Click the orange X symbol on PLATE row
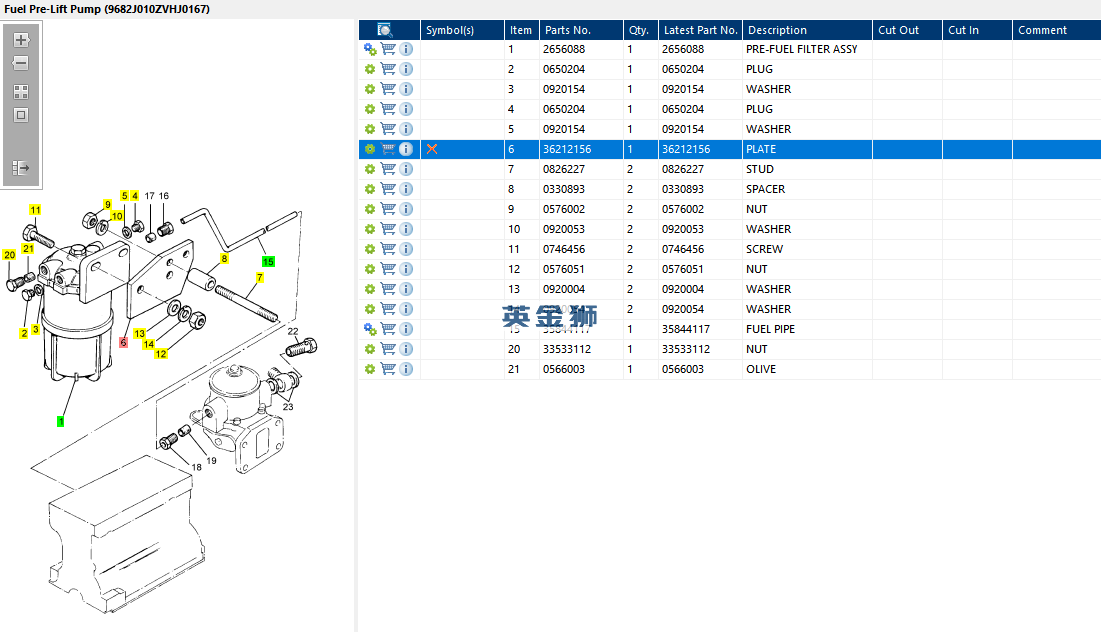 click(432, 149)
